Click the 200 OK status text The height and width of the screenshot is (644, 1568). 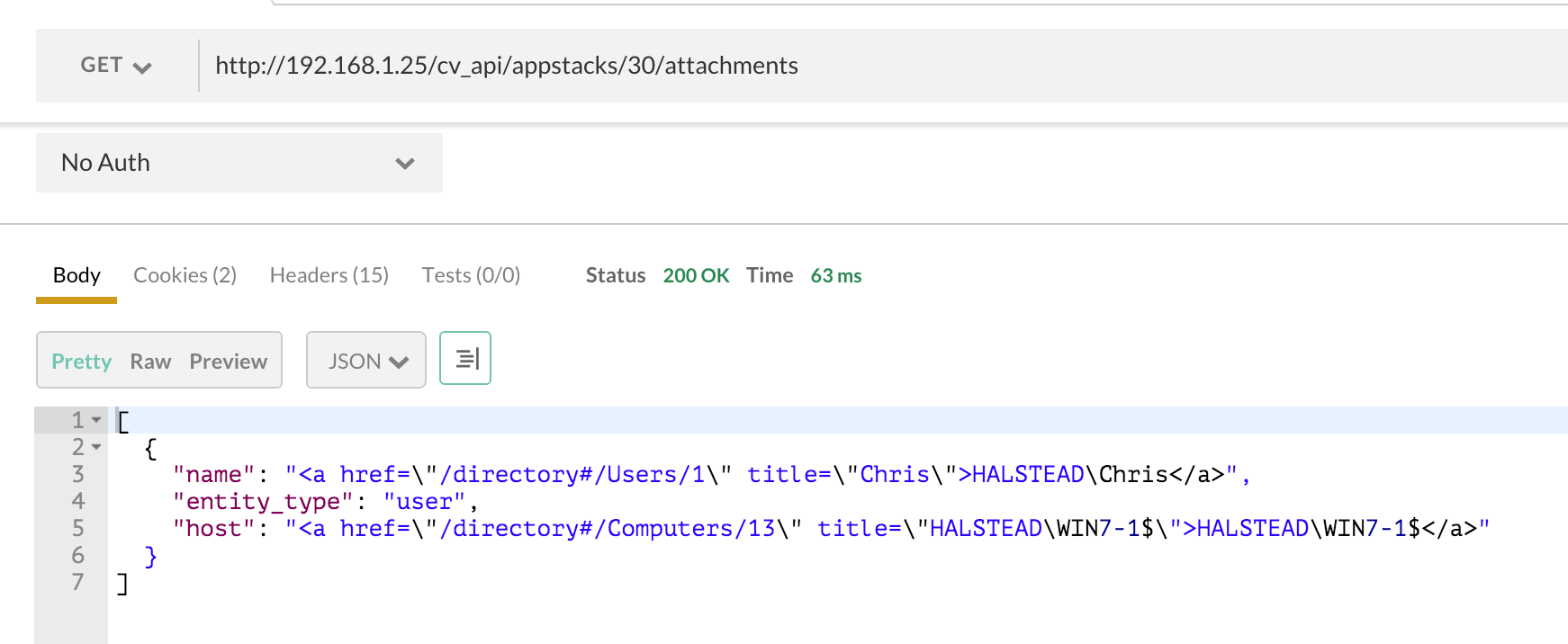pyautogui.click(x=696, y=275)
